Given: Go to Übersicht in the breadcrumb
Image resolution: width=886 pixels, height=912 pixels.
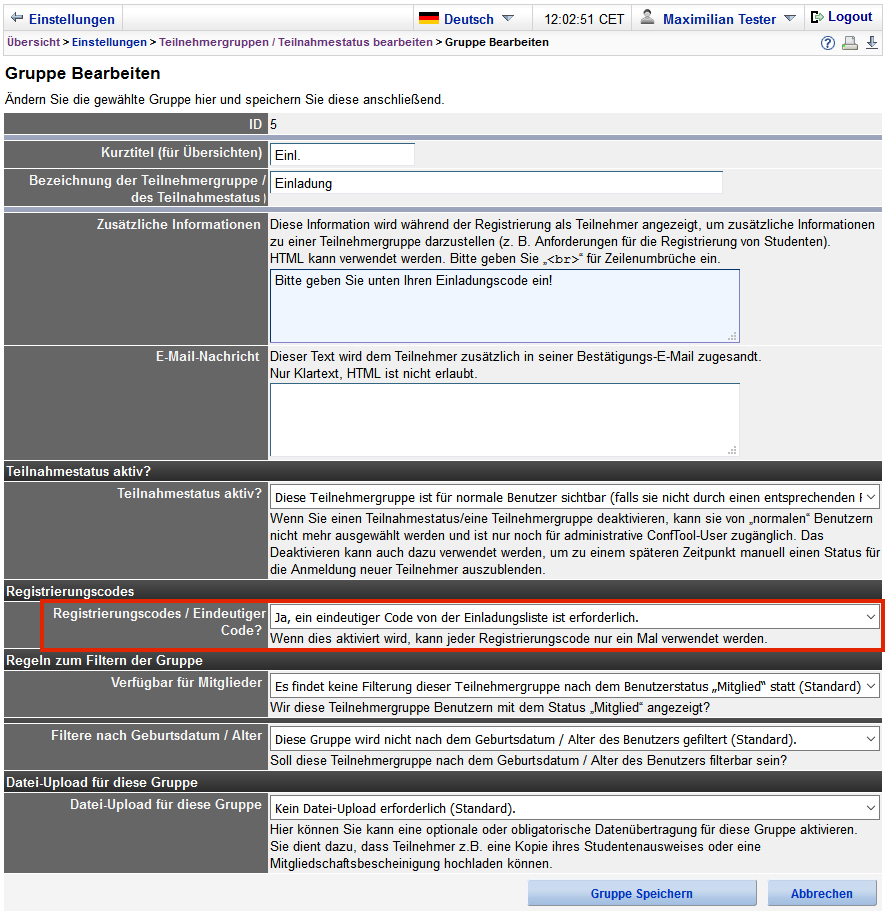Looking at the screenshot, I should click(x=33, y=42).
